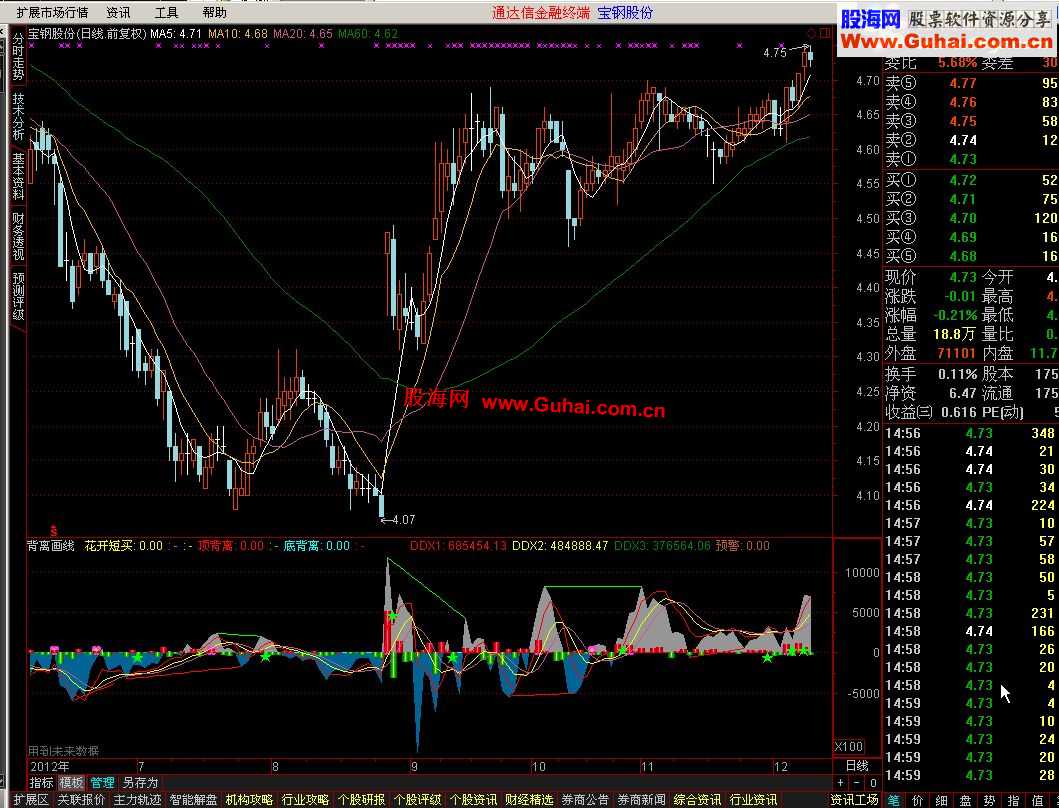1059x808 pixels.
Task: Open the 券商新闻 bottom tab
Action: [x=642, y=800]
